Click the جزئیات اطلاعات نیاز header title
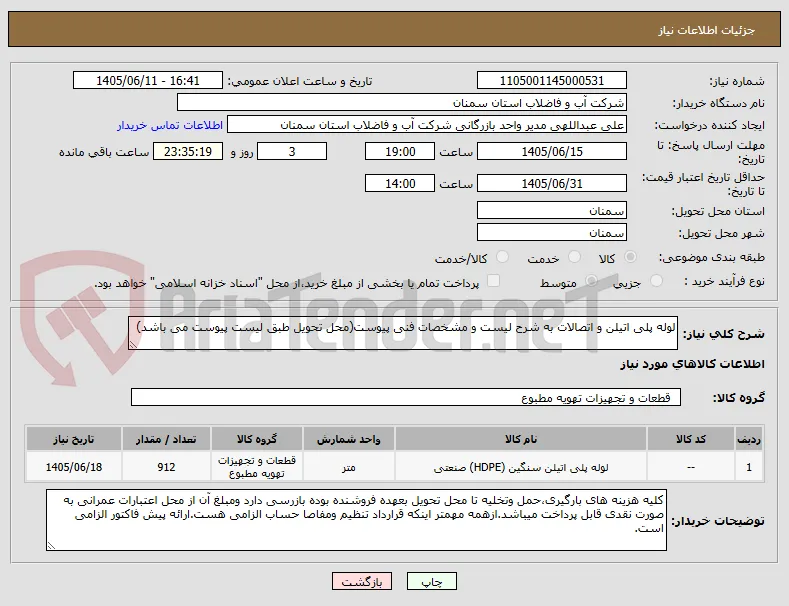Screen dimensions: 789x606 [706, 30]
